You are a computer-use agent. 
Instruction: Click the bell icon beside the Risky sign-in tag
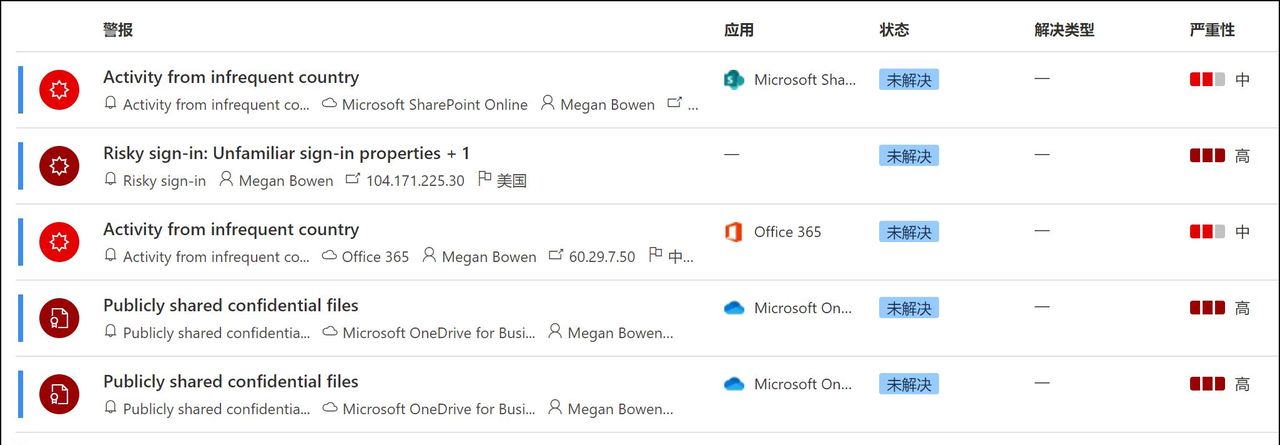[x=111, y=180]
